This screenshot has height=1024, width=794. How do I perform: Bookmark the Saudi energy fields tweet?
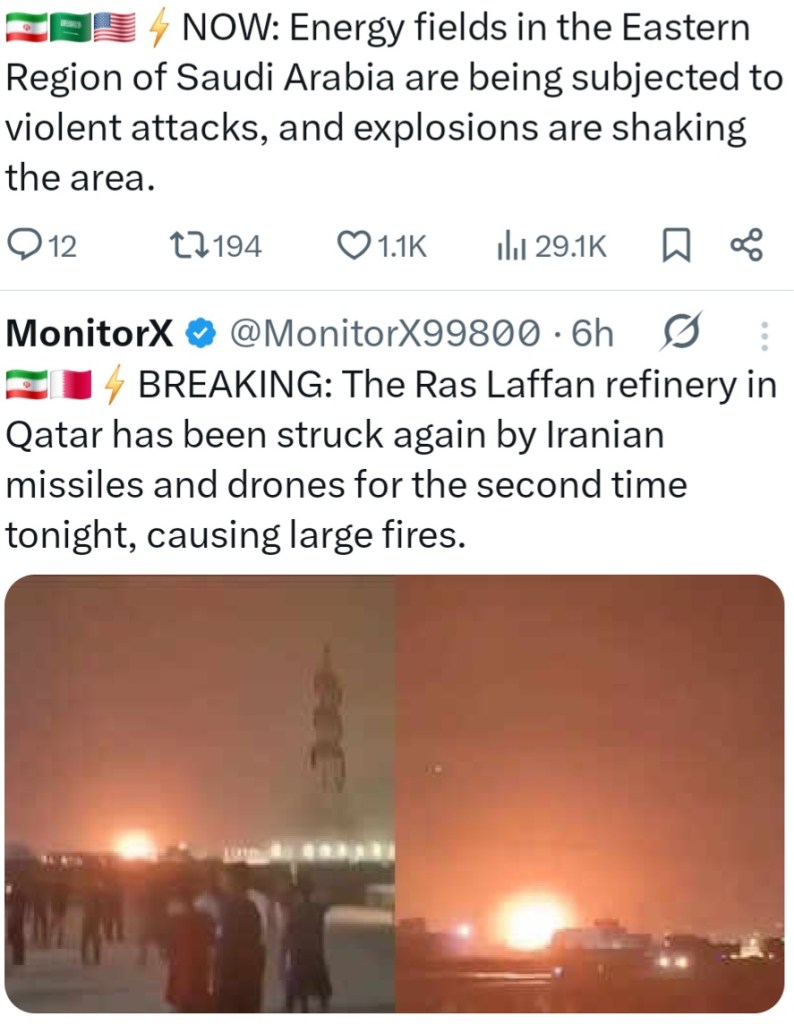677,245
